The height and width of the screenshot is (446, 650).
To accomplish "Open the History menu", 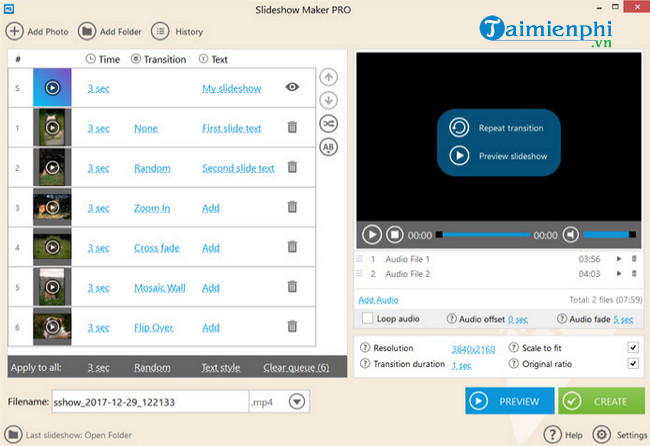I will coord(177,31).
